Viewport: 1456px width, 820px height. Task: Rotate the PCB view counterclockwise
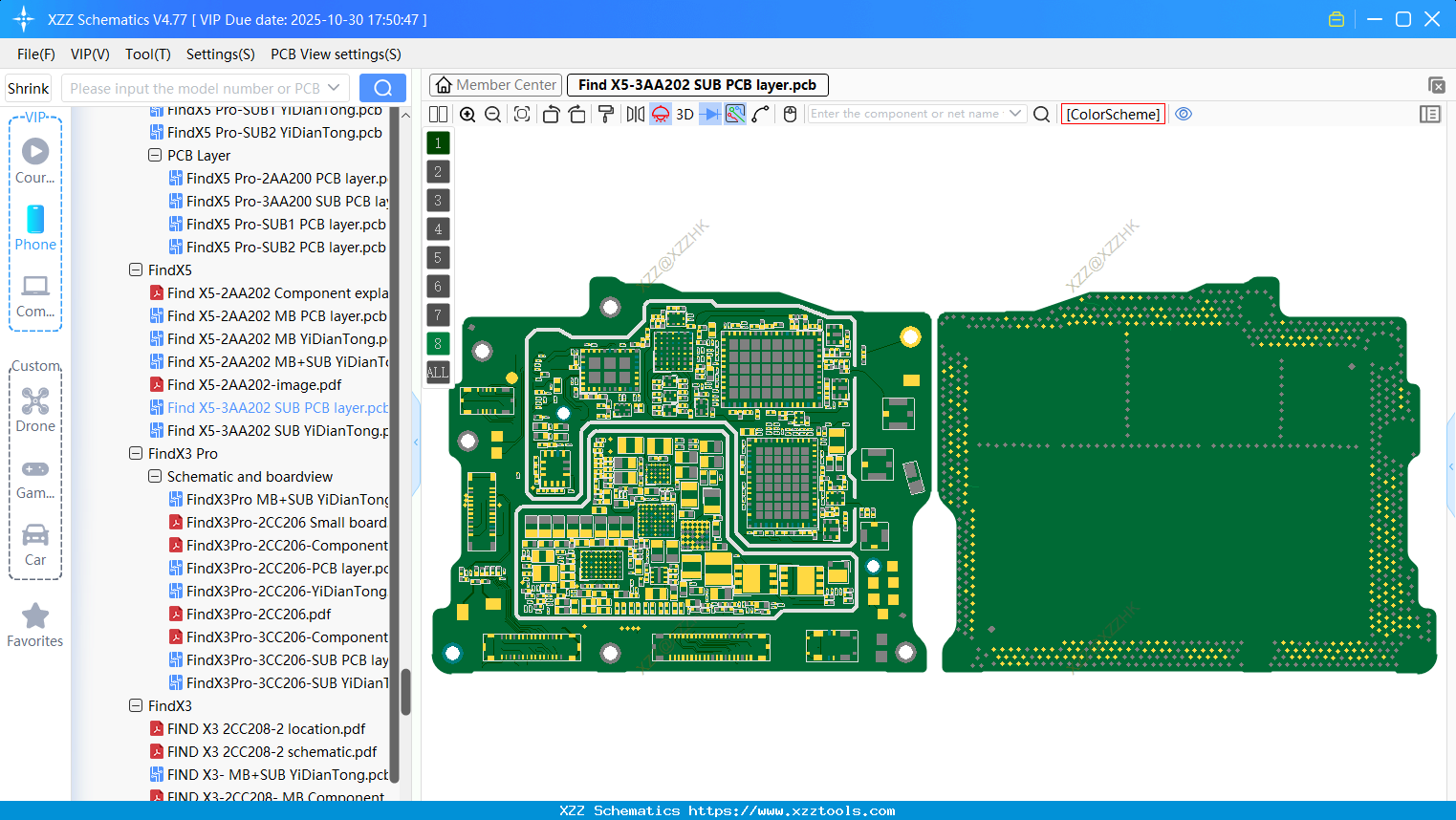553,114
